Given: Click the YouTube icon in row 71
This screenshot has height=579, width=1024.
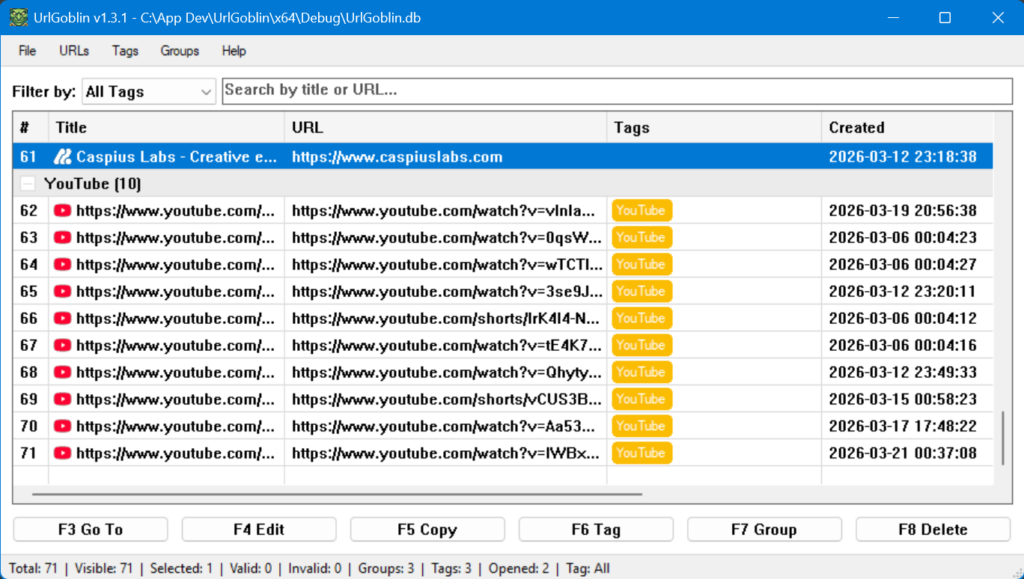Looking at the screenshot, I should coord(63,453).
